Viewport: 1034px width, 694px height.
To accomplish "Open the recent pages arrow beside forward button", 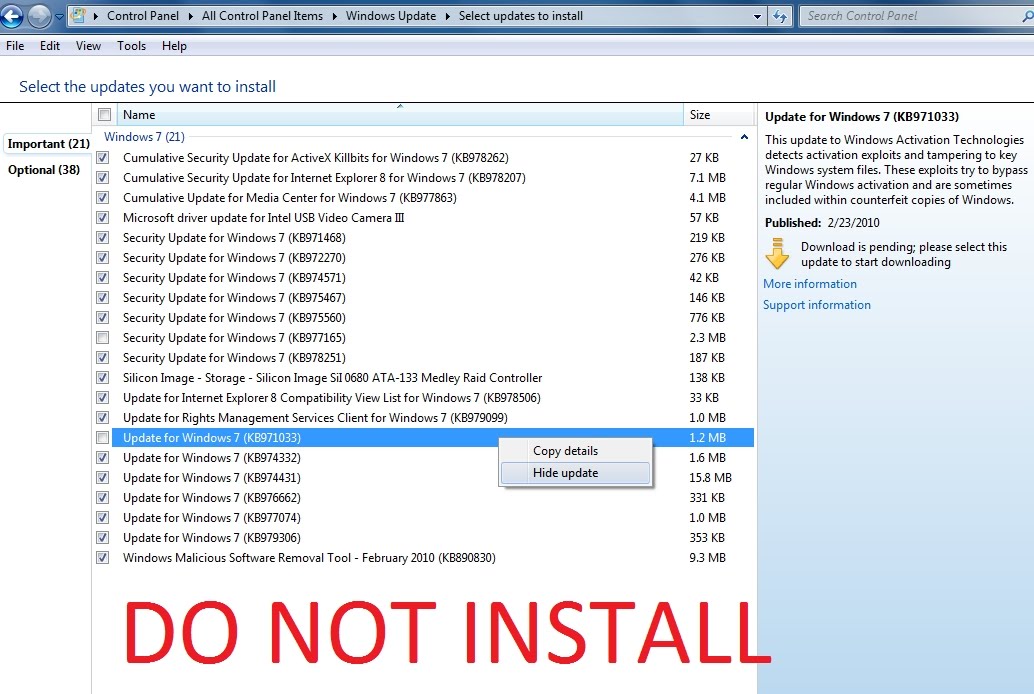I will pos(59,16).
